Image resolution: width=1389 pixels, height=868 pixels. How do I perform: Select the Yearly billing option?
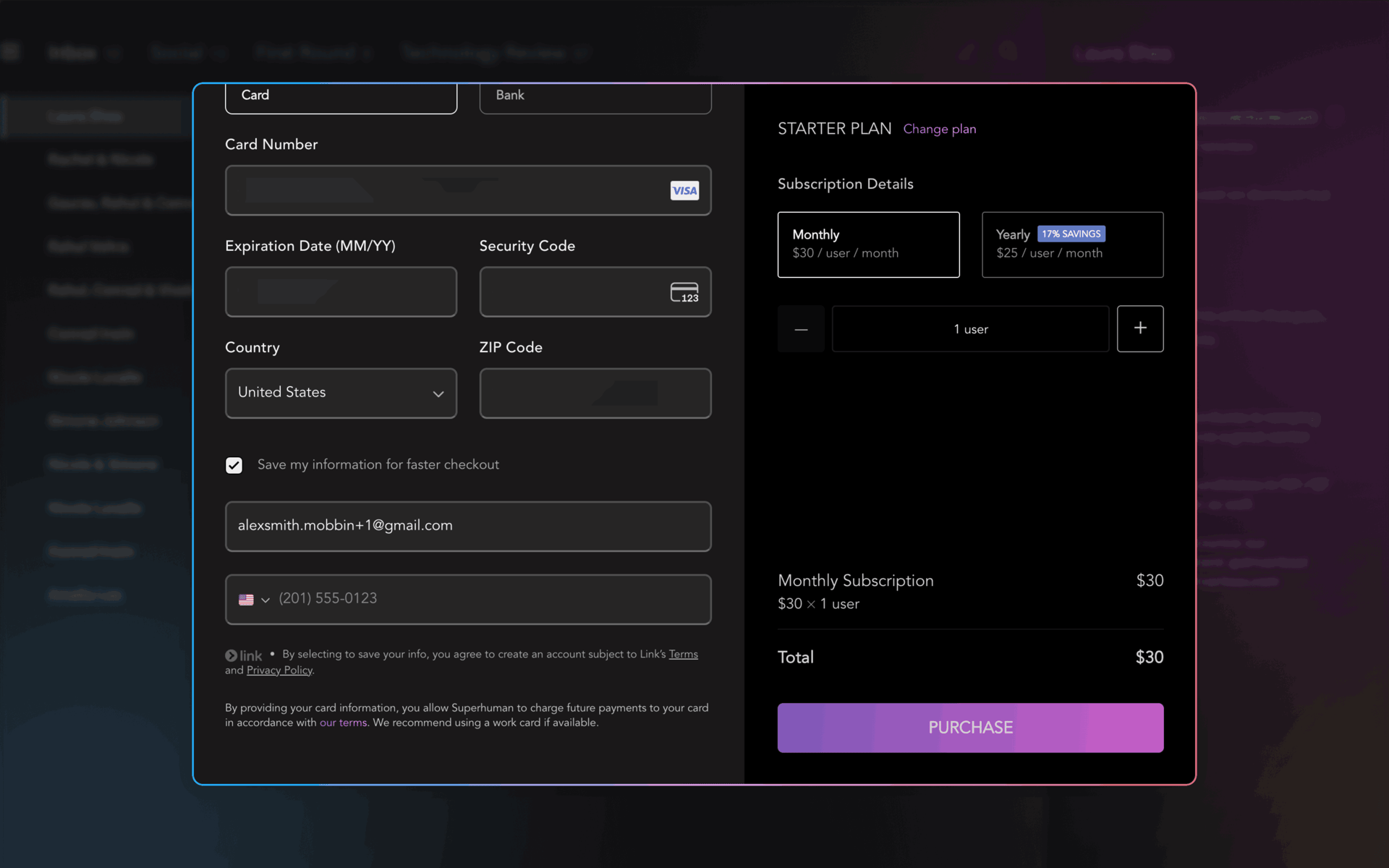[x=1072, y=244]
